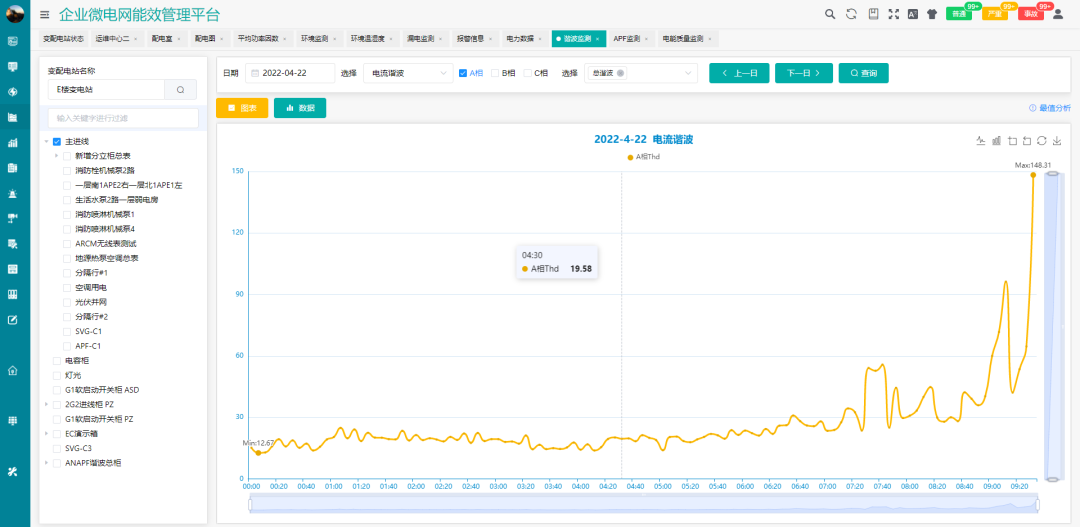Image resolution: width=1080 pixels, height=527 pixels.
Task: Open the date picker showing 2022-04-22
Action: click(289, 73)
